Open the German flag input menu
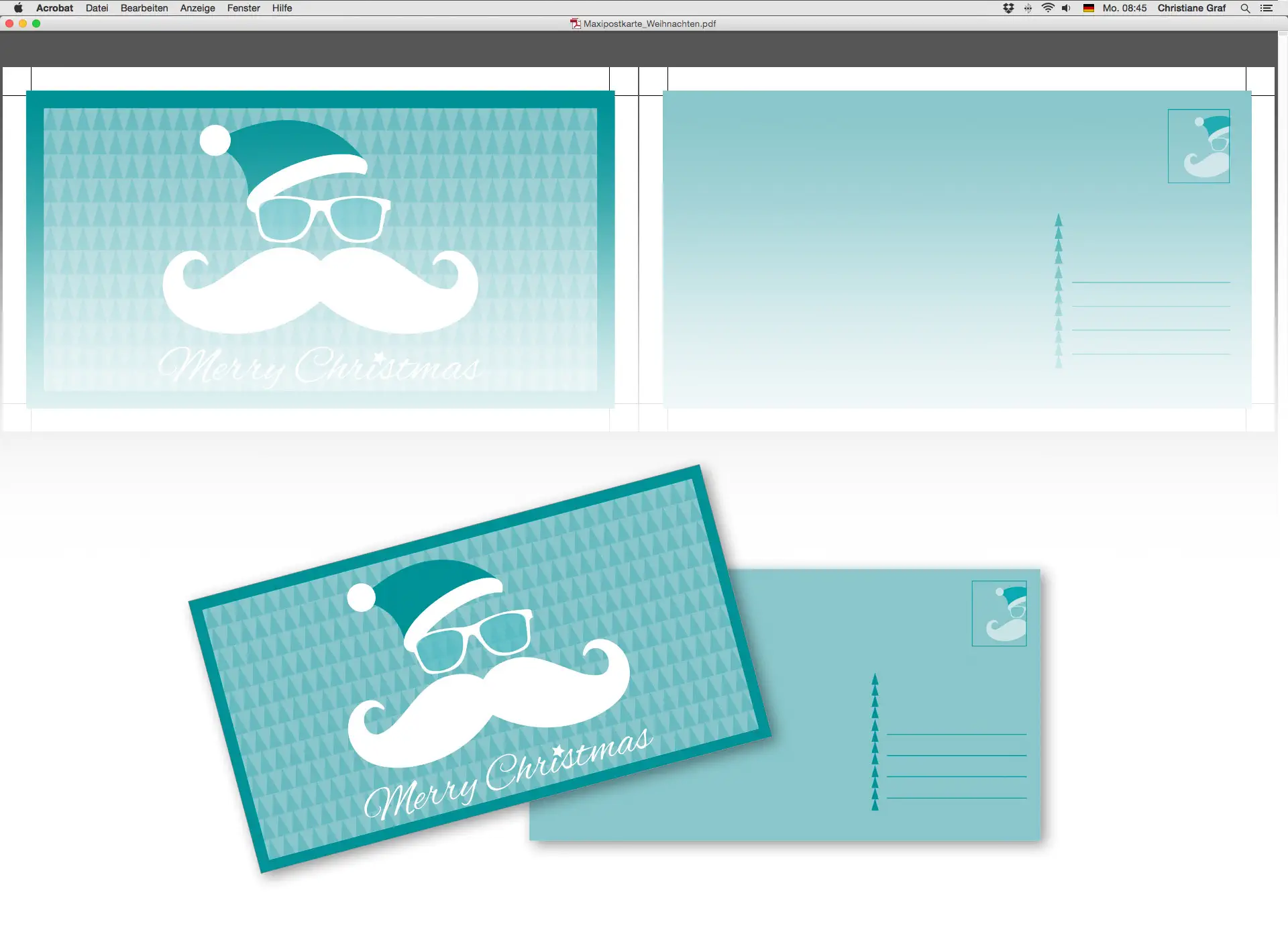The width and height of the screenshot is (1288, 936). coord(1089,8)
